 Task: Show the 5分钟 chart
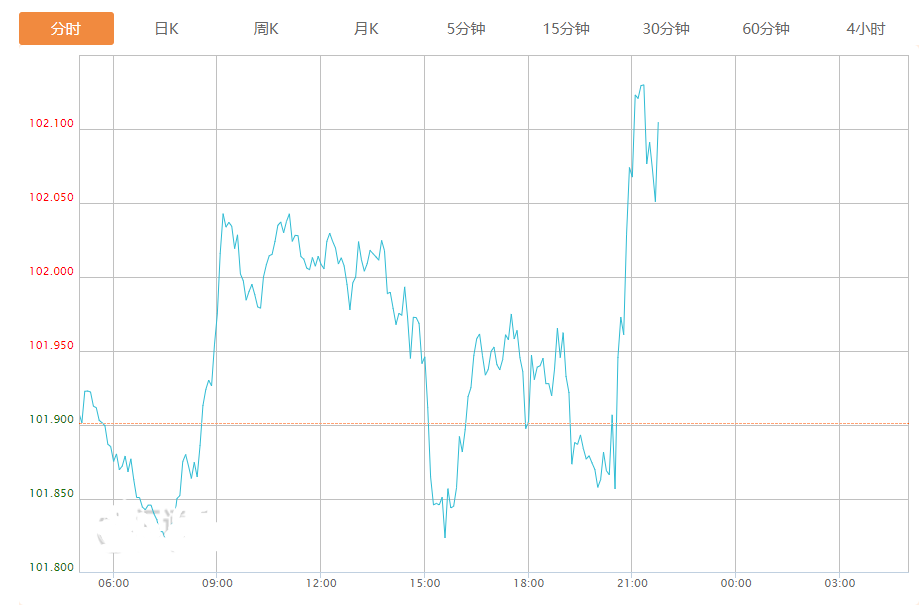[466, 29]
